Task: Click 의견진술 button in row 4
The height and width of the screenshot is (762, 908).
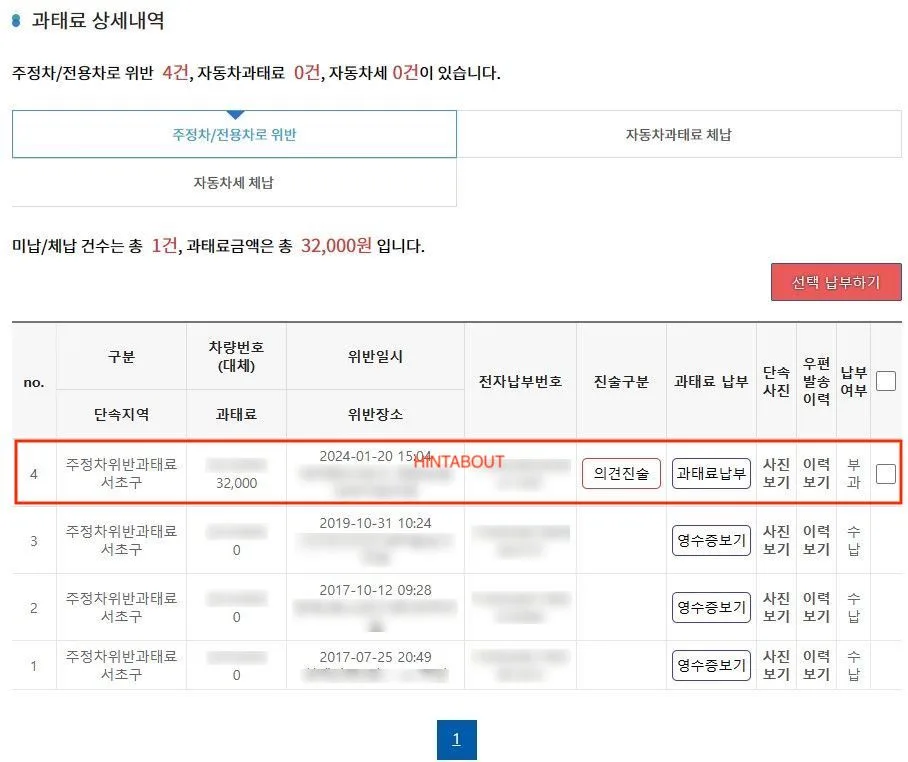Action: pyautogui.click(x=621, y=474)
